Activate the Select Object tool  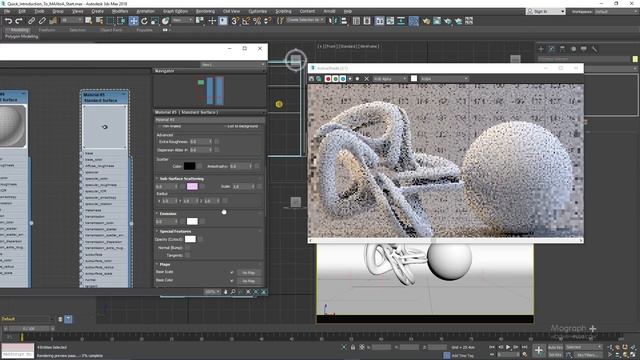point(89,21)
